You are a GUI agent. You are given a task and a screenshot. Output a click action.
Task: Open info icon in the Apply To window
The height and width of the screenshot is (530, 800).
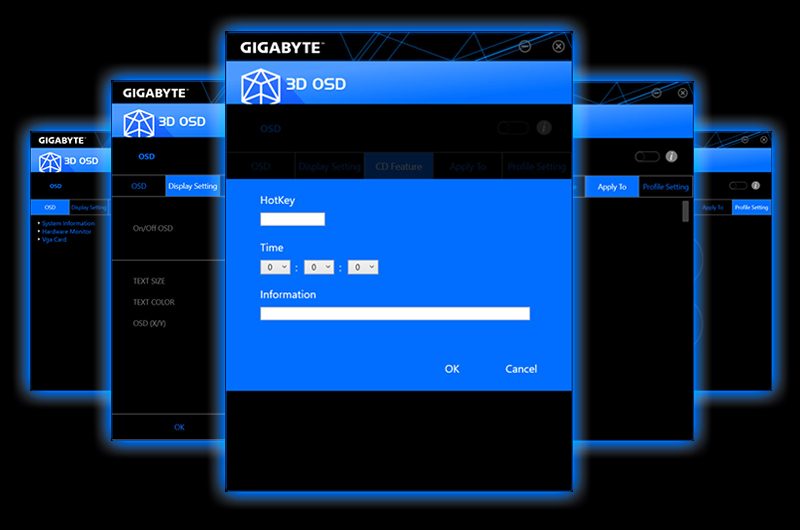tap(671, 157)
